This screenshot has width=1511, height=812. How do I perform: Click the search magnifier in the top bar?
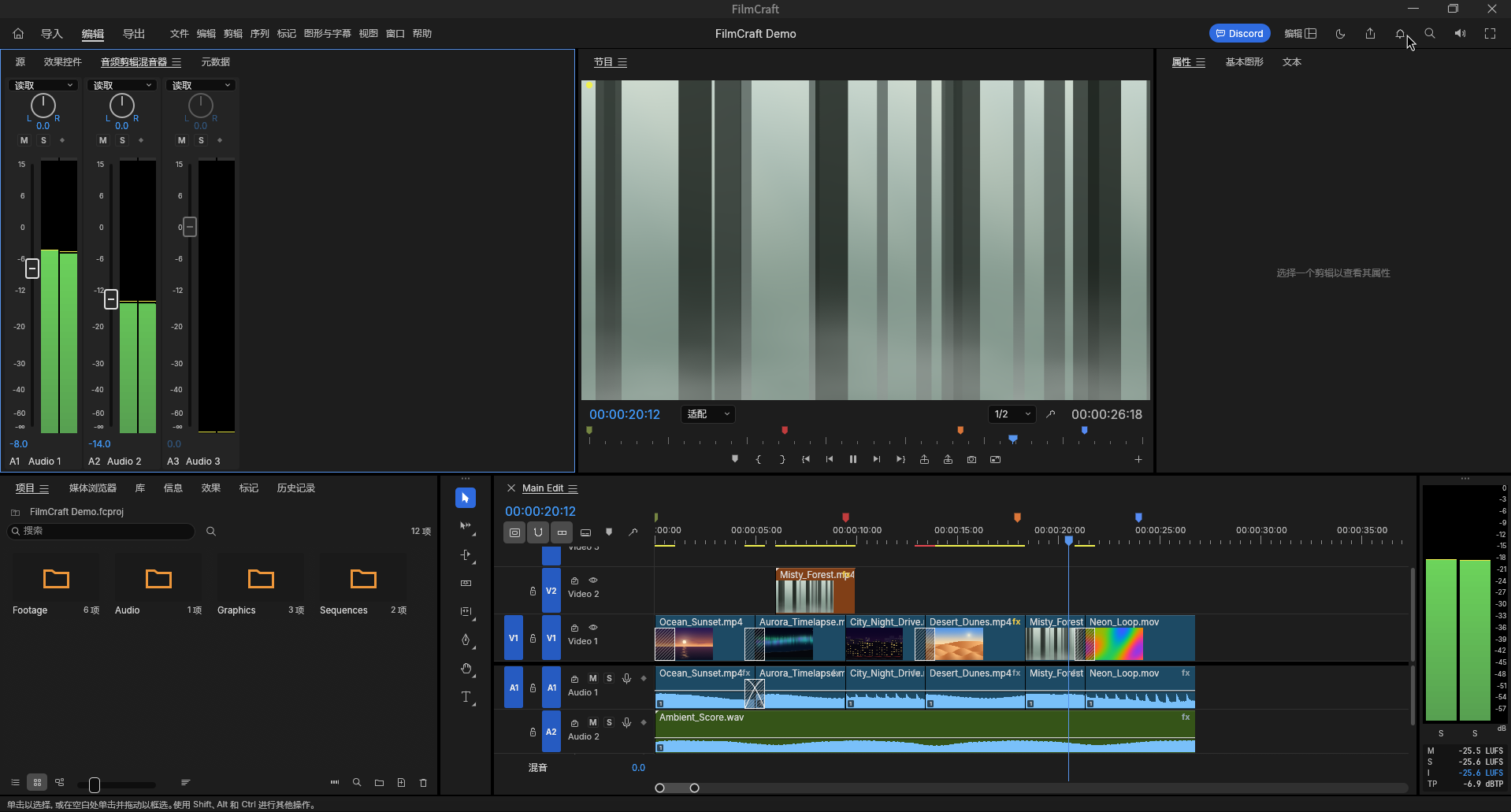pyautogui.click(x=1430, y=33)
